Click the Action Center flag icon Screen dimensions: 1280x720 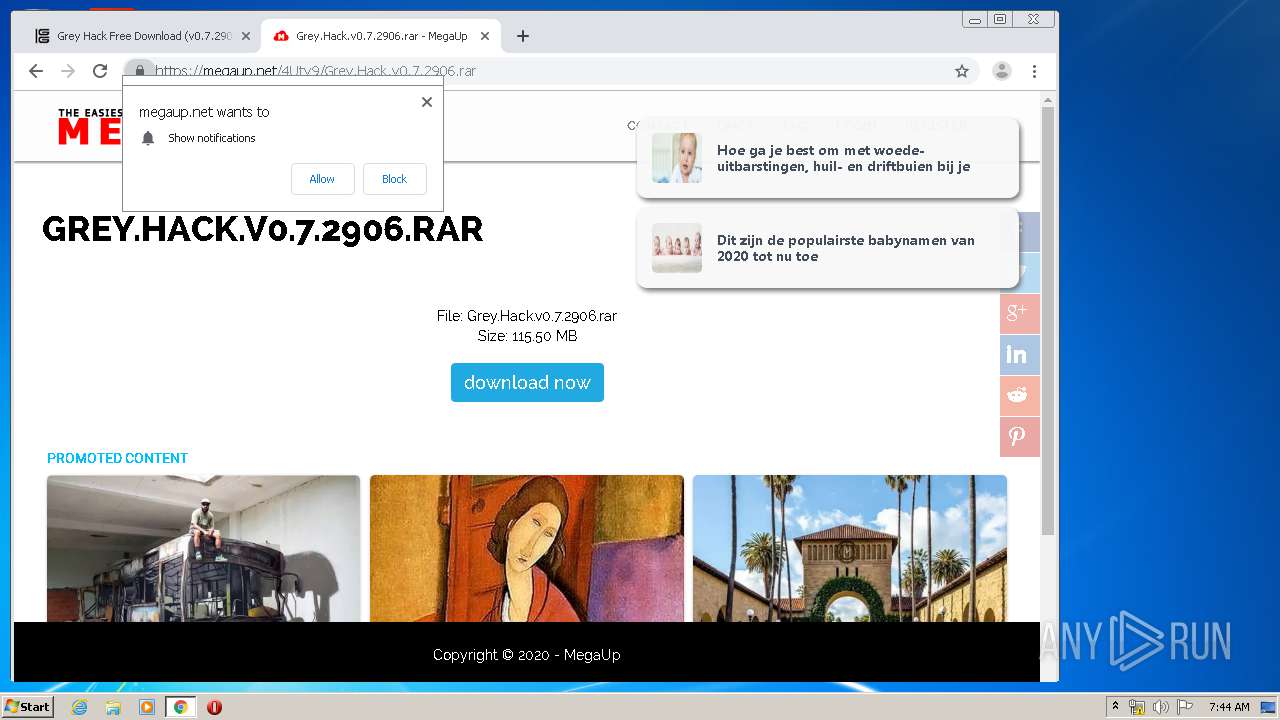pos(1185,707)
